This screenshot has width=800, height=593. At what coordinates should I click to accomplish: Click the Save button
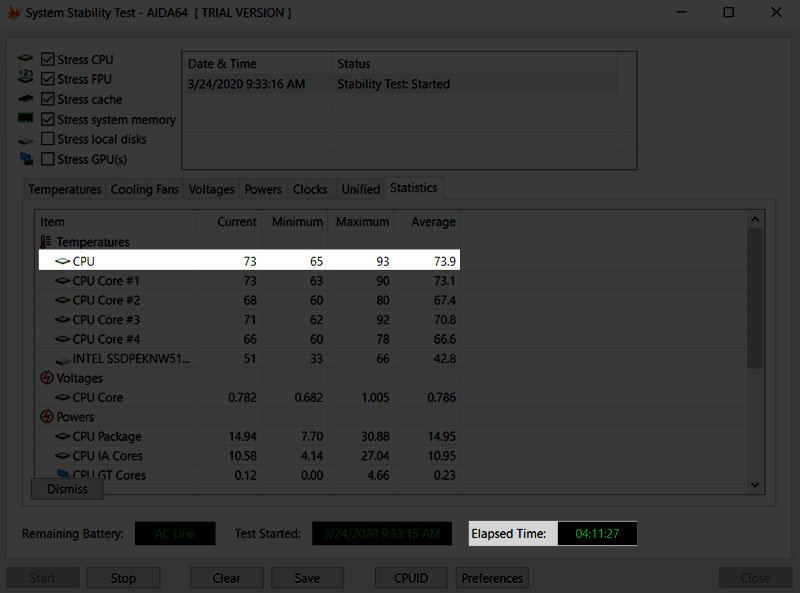(307, 578)
